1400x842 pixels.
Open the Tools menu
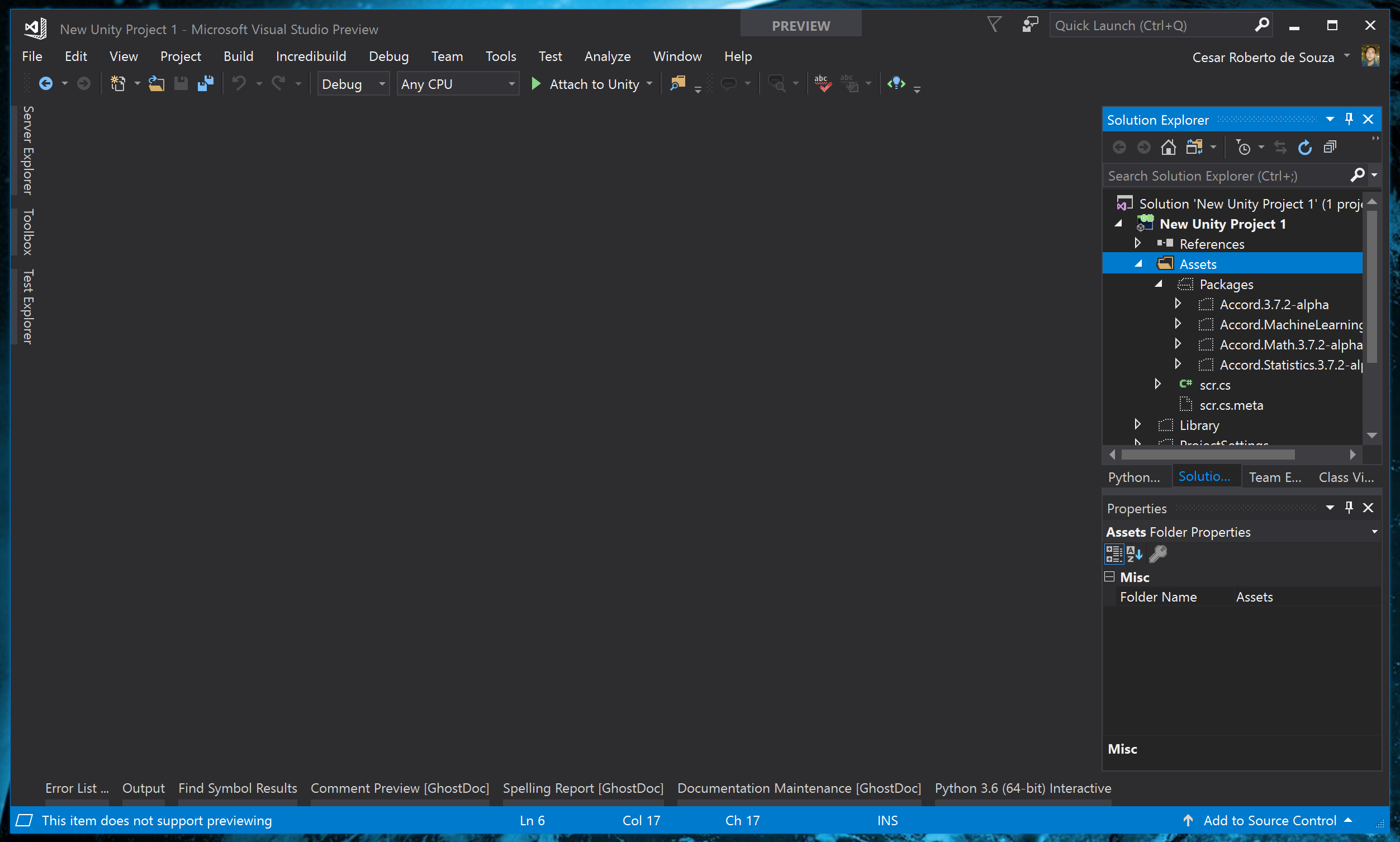(501, 56)
